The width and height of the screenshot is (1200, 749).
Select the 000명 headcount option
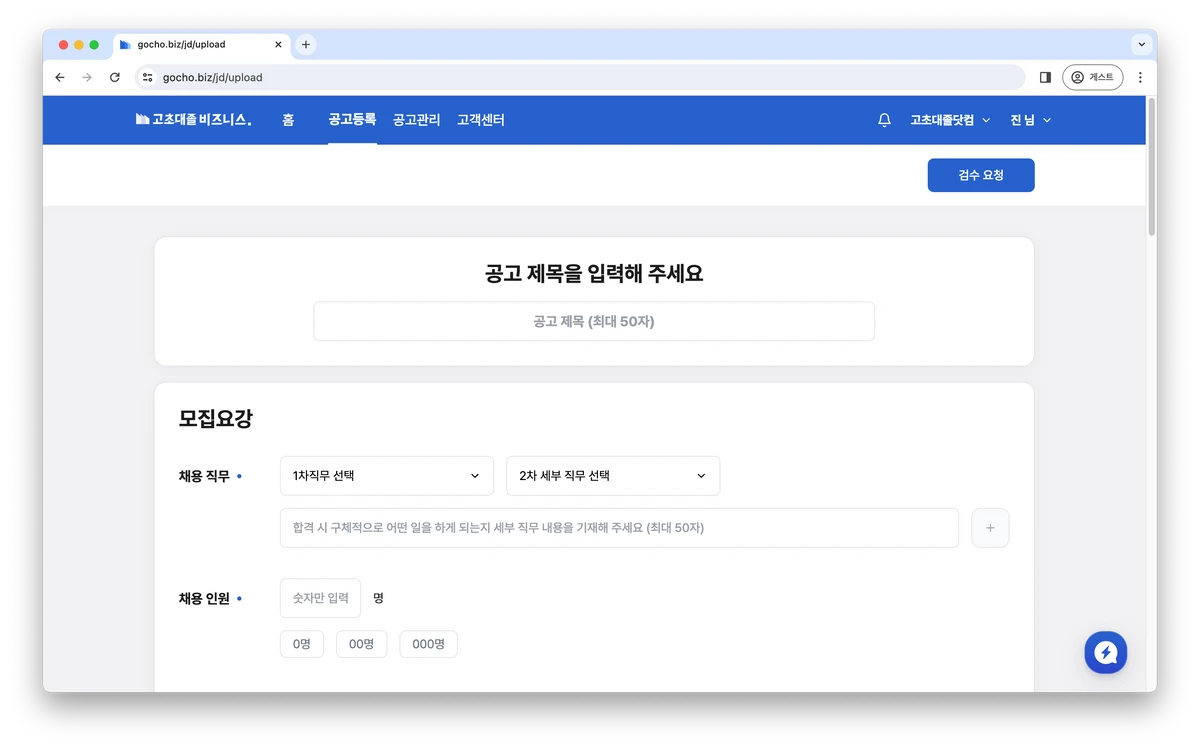[x=428, y=644]
